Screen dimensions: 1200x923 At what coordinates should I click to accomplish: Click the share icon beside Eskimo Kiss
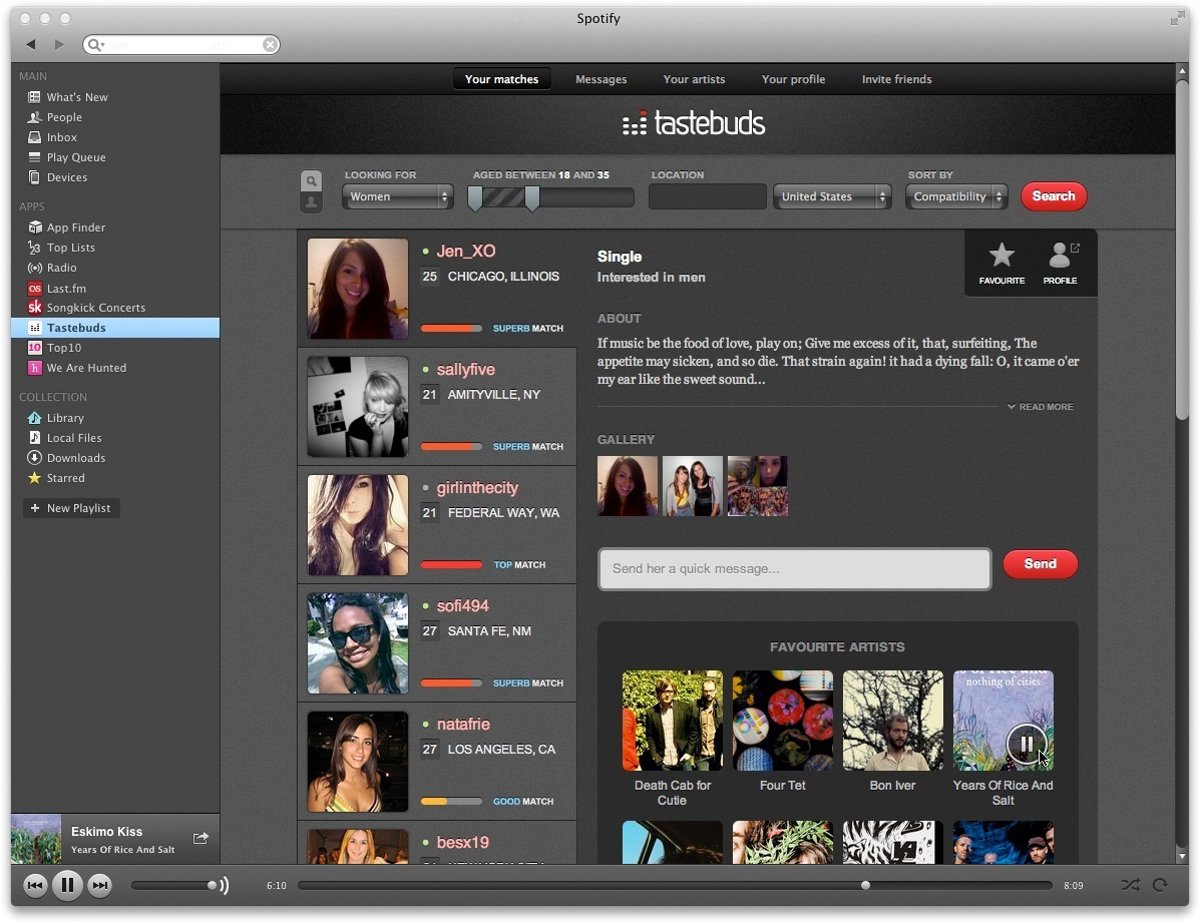[200, 838]
